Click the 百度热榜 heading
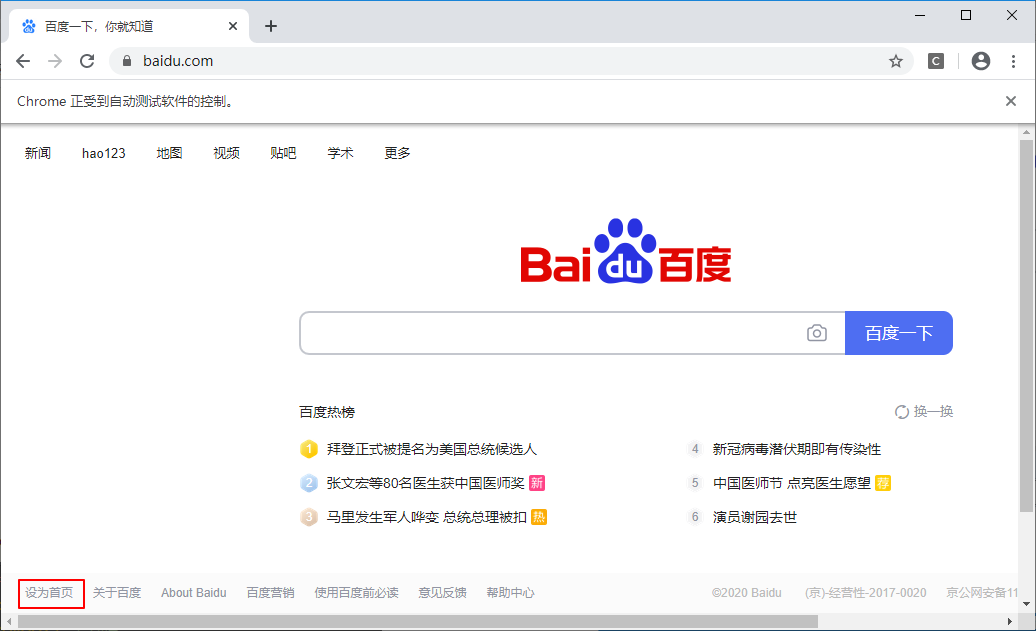The image size is (1036, 631). point(327,412)
